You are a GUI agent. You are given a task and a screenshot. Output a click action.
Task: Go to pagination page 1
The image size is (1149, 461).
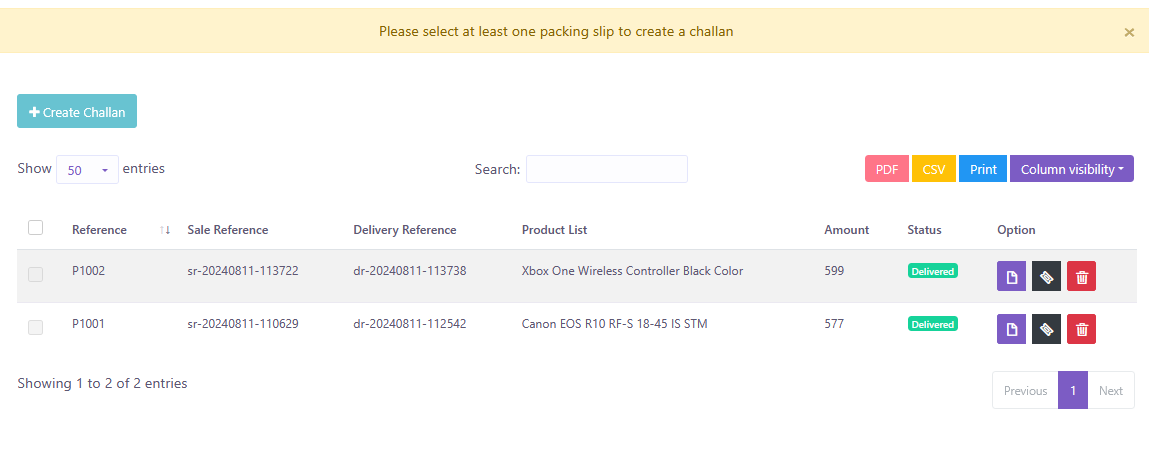[1072, 391]
